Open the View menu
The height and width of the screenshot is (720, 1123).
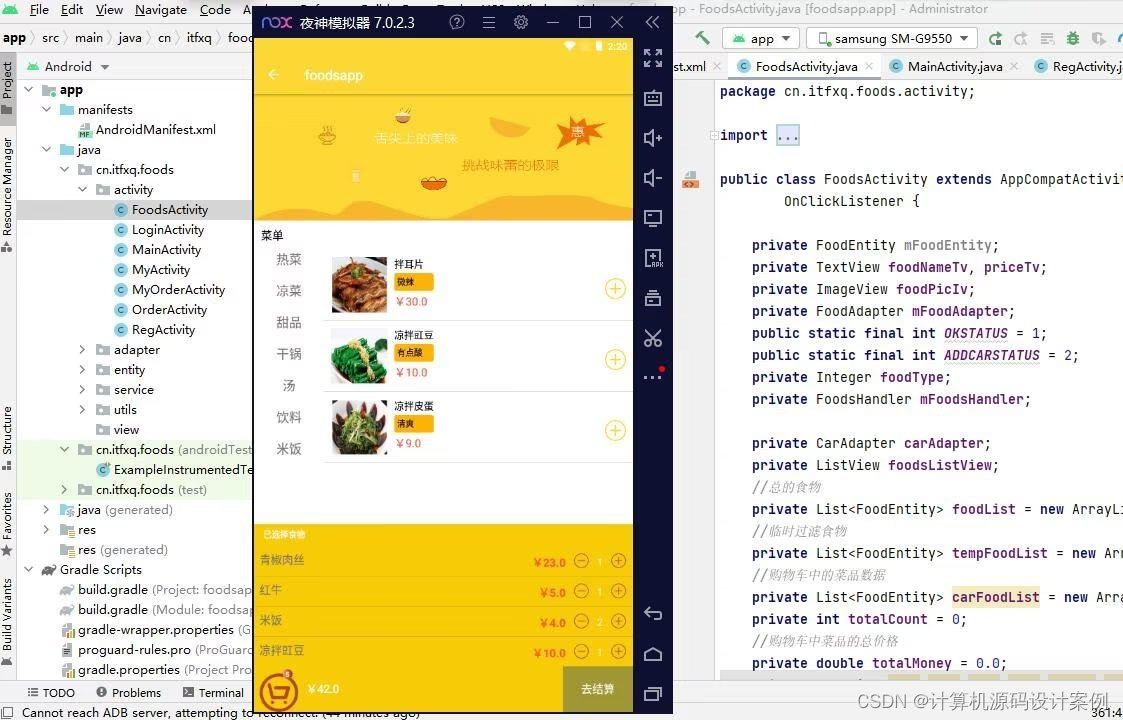tap(109, 10)
